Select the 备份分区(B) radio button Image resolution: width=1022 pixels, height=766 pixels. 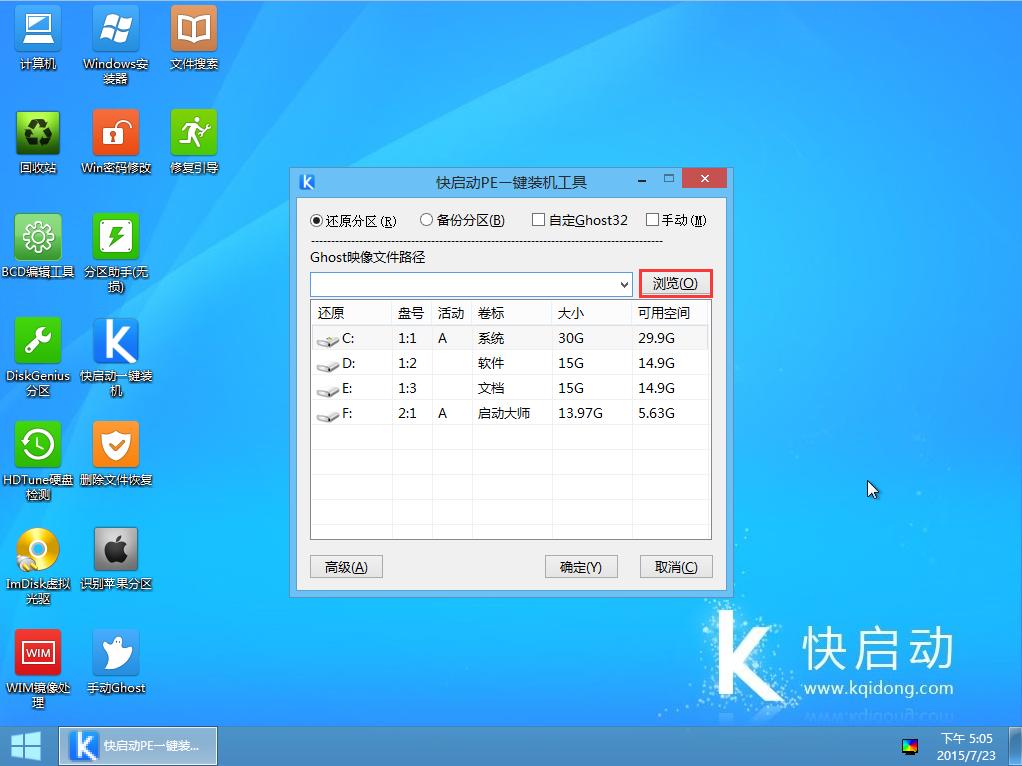[x=425, y=220]
